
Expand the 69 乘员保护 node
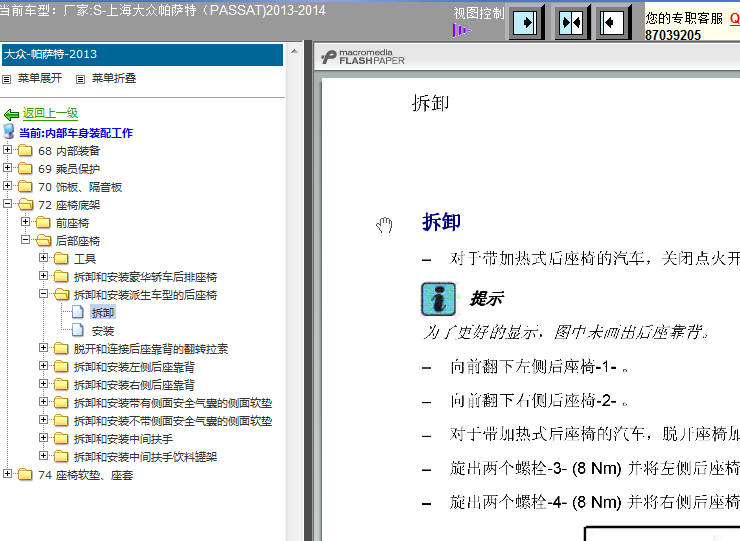click(x=7, y=168)
